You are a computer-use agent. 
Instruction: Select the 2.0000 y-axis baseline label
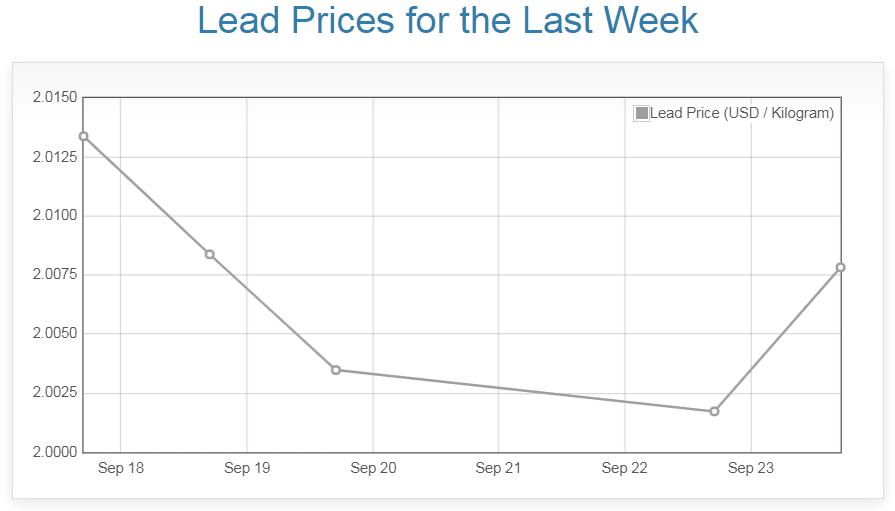tap(55, 452)
